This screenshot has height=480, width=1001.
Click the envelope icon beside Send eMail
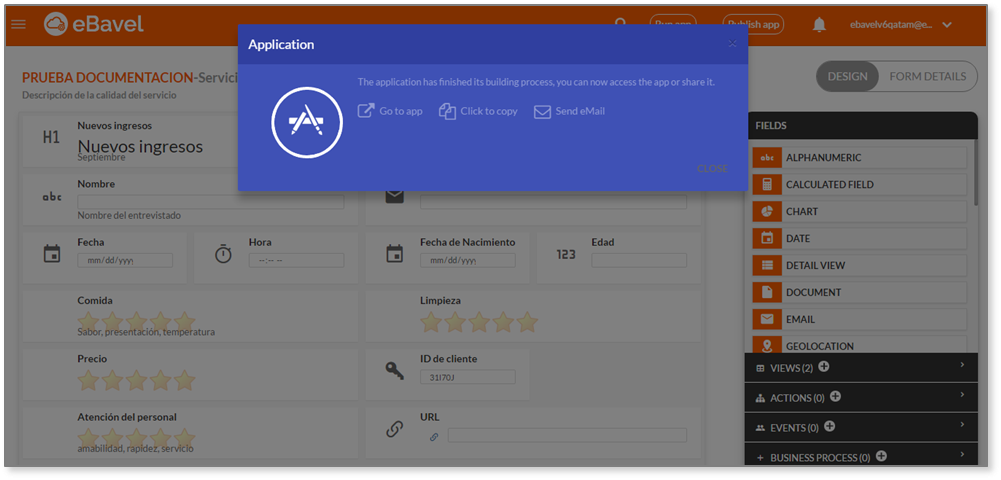[542, 112]
